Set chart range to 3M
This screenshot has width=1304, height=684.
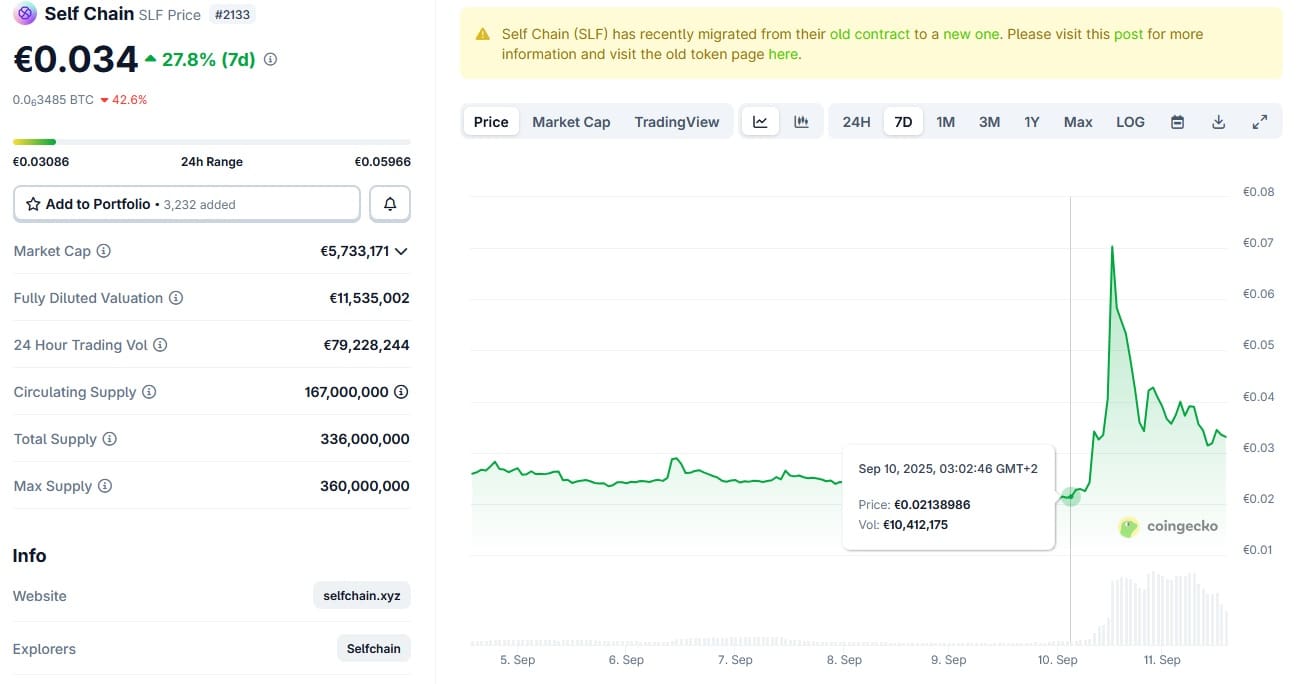[x=989, y=122]
